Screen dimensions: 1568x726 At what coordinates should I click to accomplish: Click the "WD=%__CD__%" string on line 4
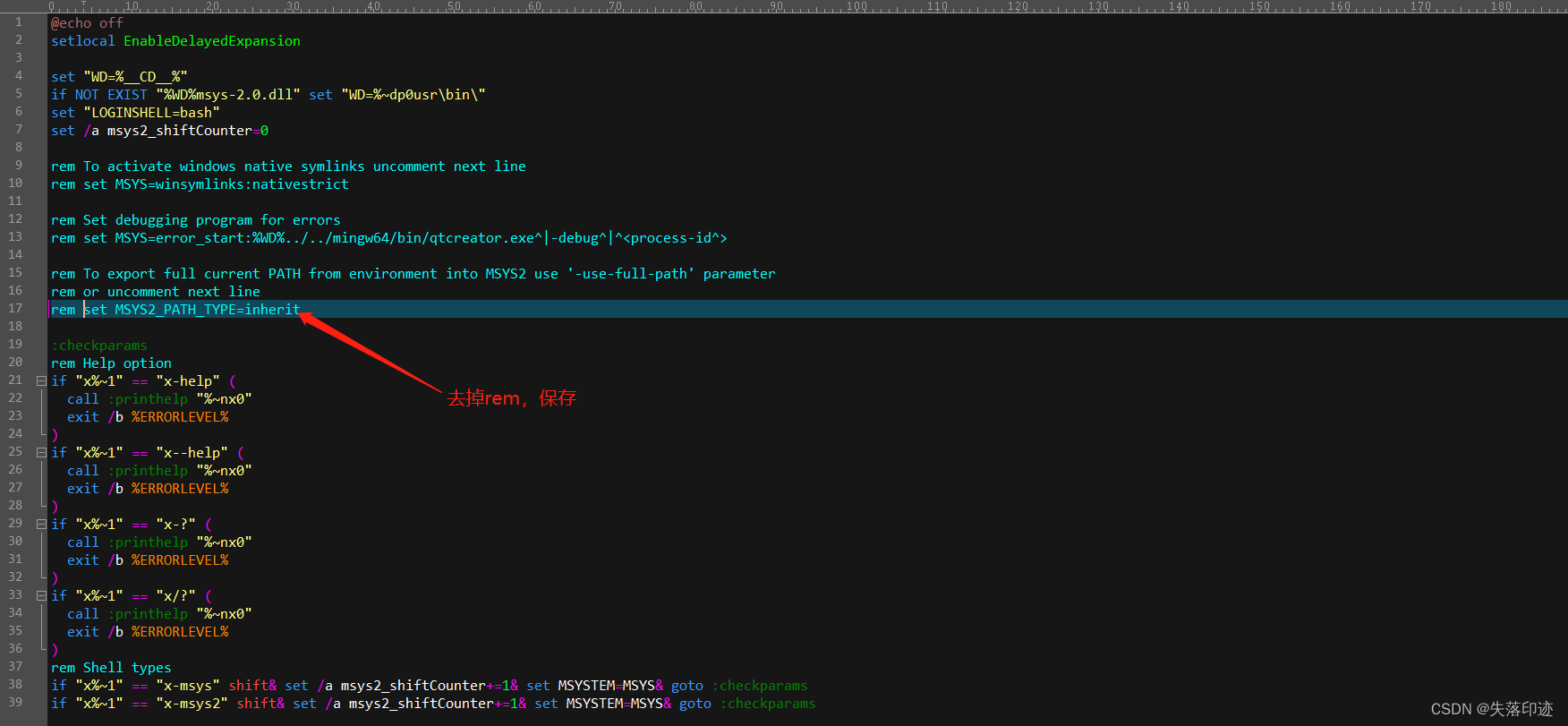[135, 77]
